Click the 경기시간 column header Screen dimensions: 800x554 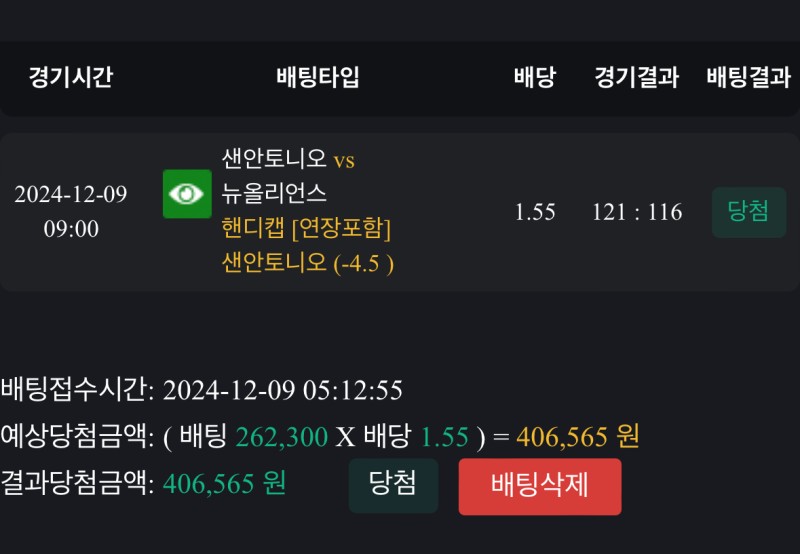[70, 77]
